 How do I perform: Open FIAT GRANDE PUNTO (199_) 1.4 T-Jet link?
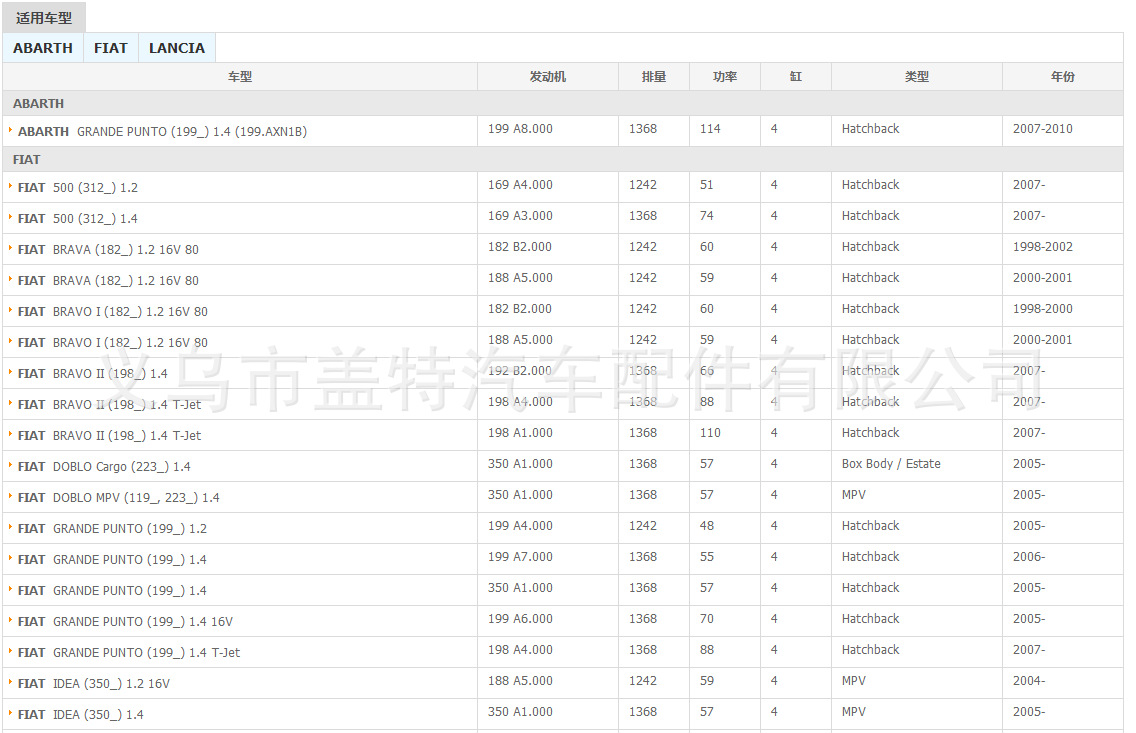point(129,653)
